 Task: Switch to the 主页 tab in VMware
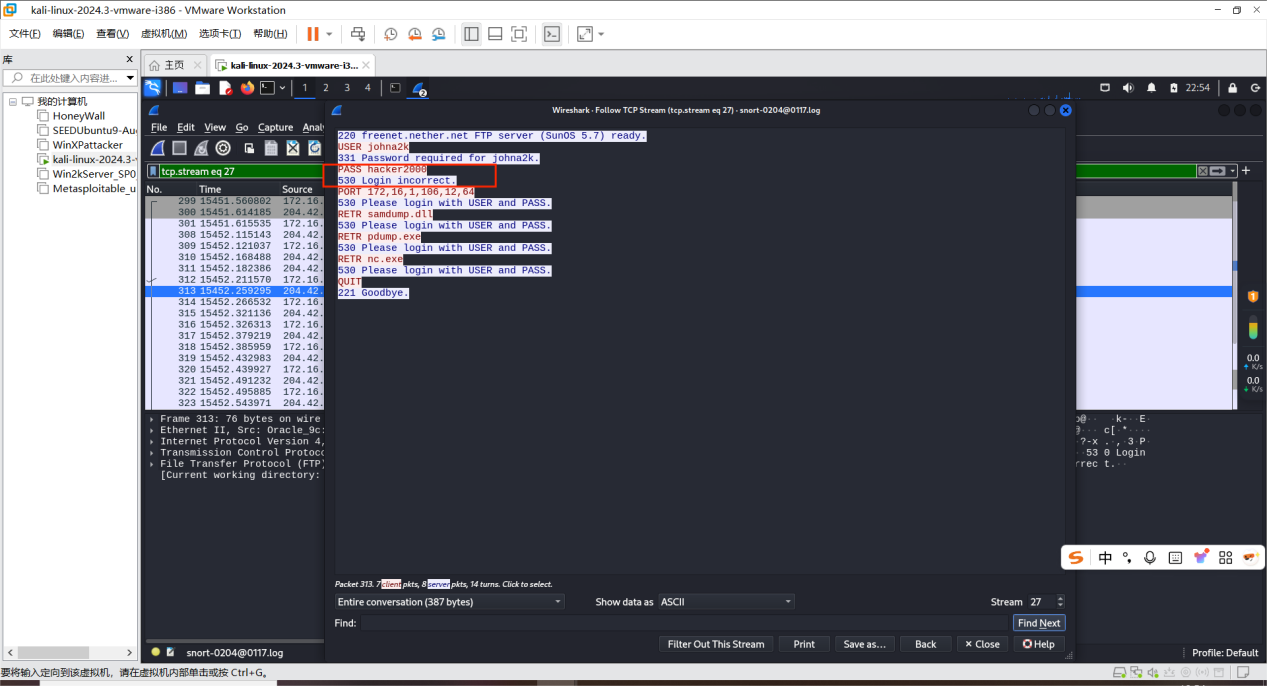coord(174,65)
